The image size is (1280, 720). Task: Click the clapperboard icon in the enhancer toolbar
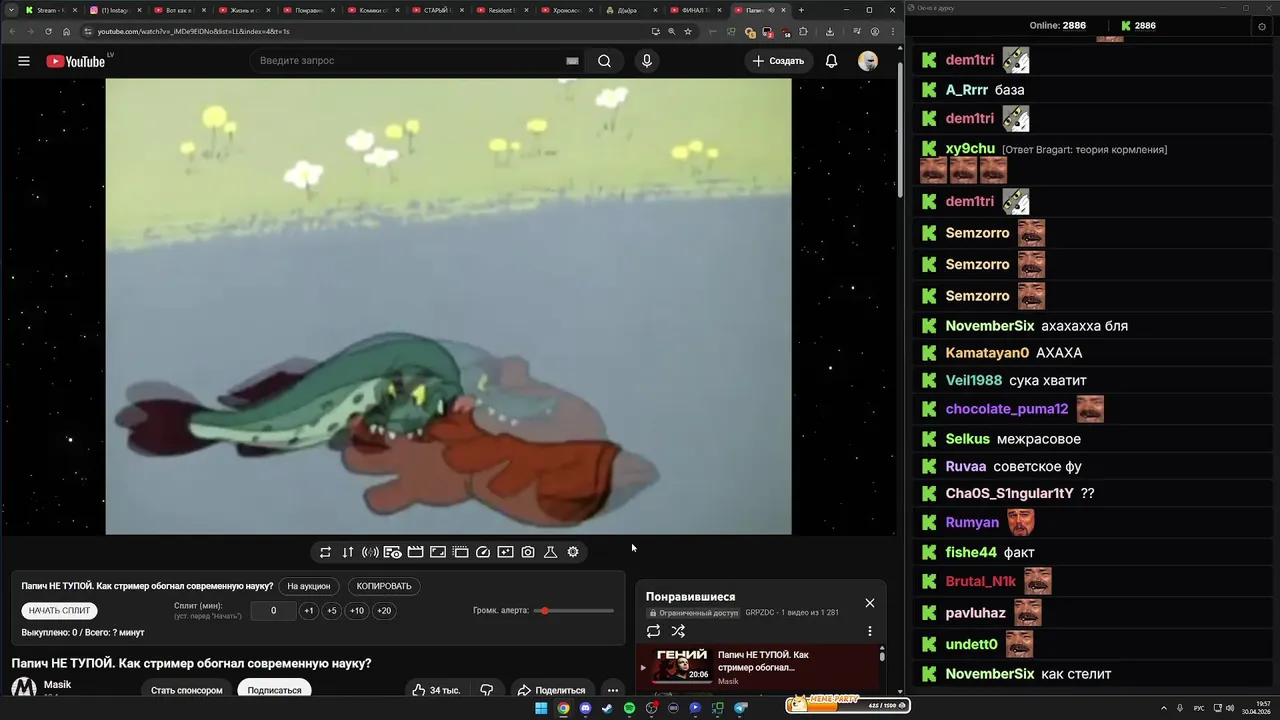tap(415, 552)
